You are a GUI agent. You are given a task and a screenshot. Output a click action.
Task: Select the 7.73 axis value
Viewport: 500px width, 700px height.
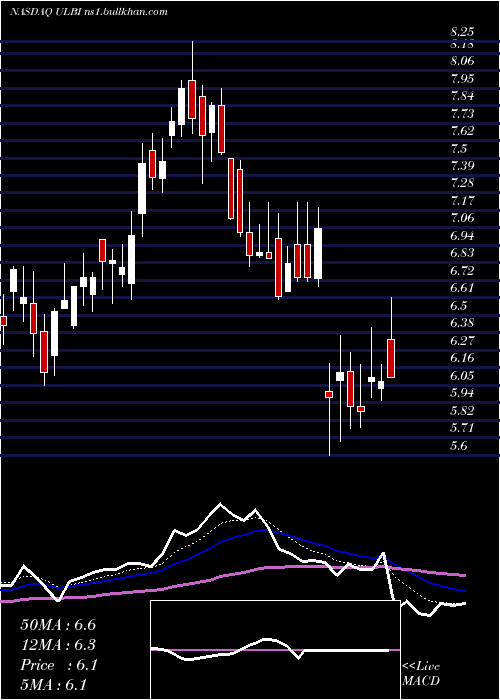coord(462,113)
